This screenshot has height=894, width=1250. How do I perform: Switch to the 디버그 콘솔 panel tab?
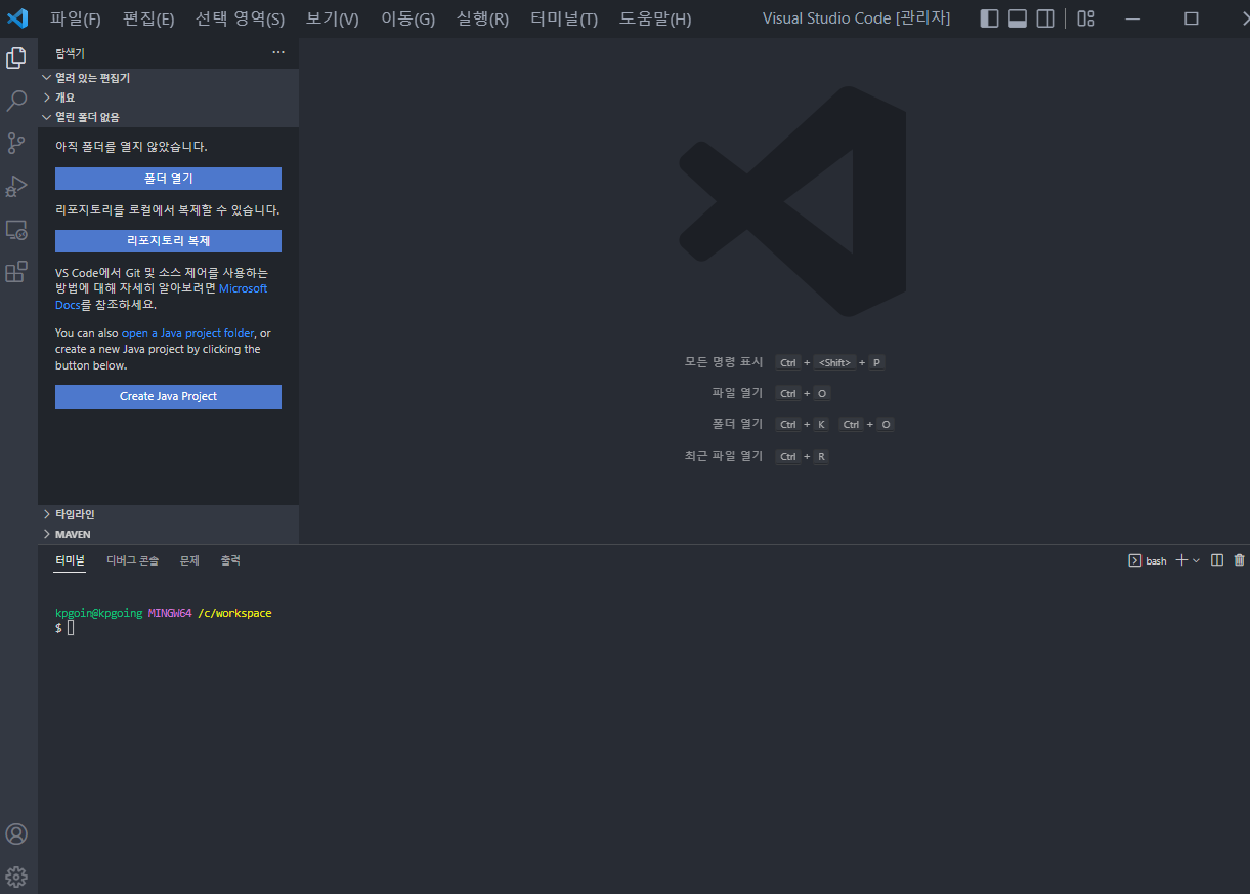(133, 561)
